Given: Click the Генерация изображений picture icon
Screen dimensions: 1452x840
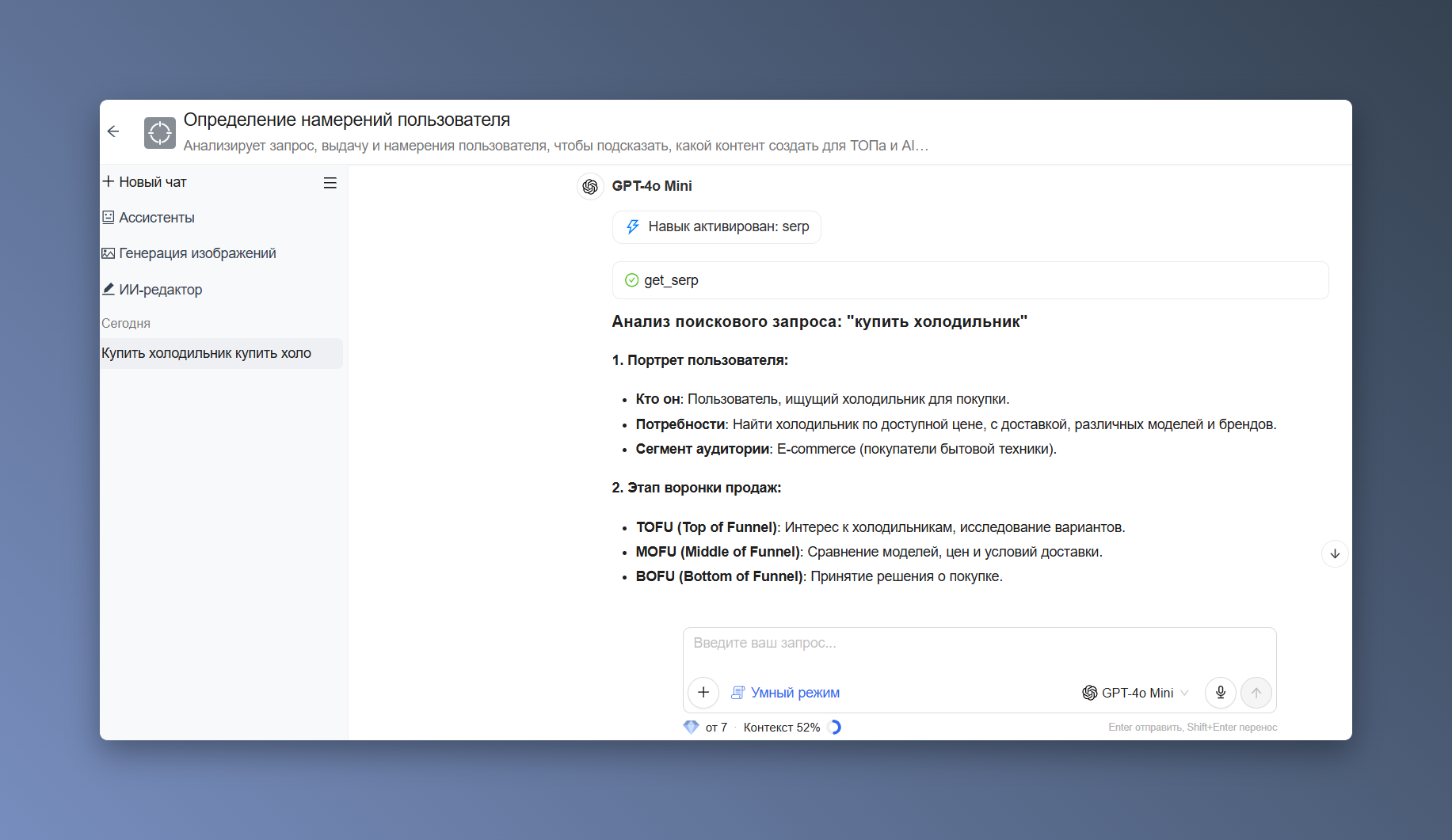Looking at the screenshot, I should click(109, 253).
